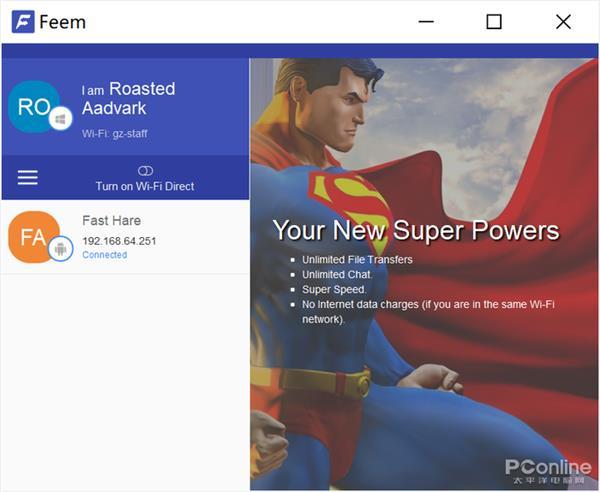Screen dimensions: 600x492
Task: Click the Unlimited File Transfers bullet
Action: point(357,260)
